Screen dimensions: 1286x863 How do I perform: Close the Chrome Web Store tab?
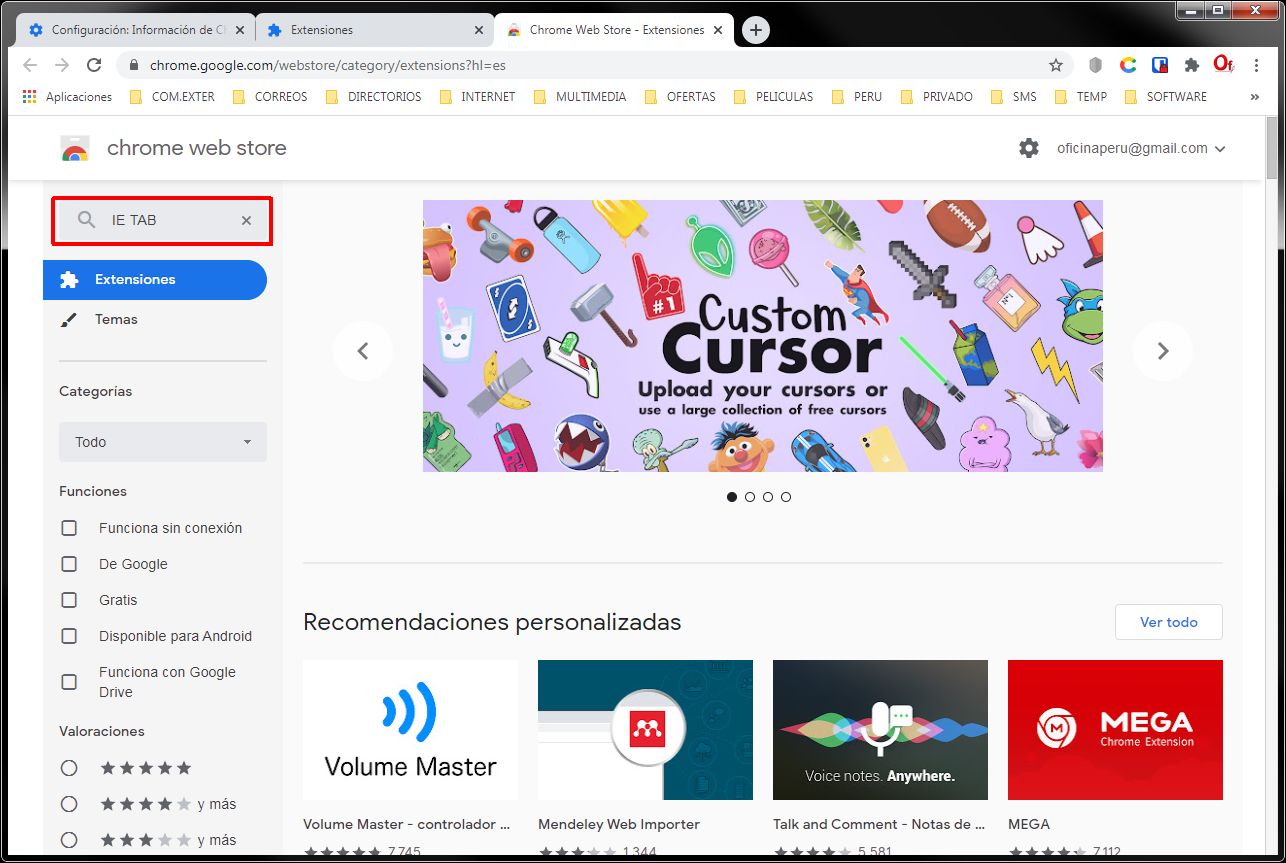click(x=718, y=30)
